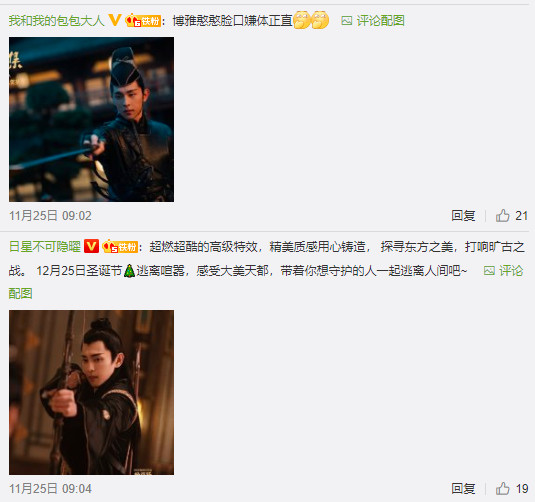This screenshot has width=535, height=502.
Task: Reply to the first comment via 回复
Action: (x=463, y=216)
